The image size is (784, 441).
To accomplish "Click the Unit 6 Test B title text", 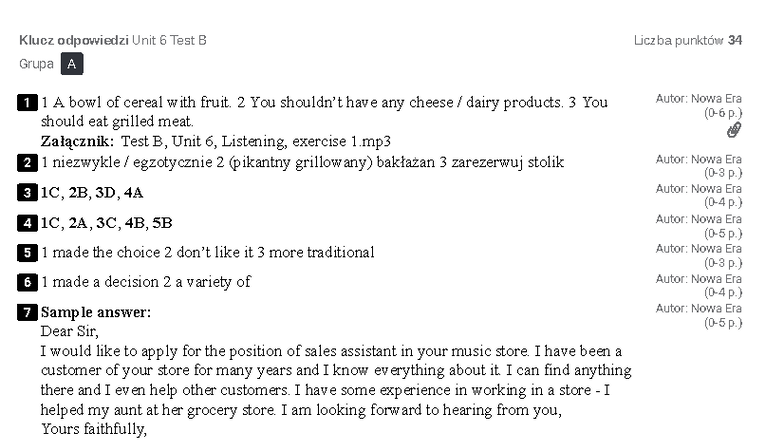I will point(169,40).
